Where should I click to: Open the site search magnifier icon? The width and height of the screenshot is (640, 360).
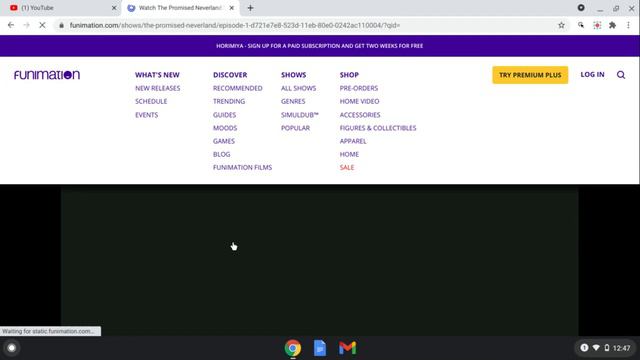[x=621, y=75]
